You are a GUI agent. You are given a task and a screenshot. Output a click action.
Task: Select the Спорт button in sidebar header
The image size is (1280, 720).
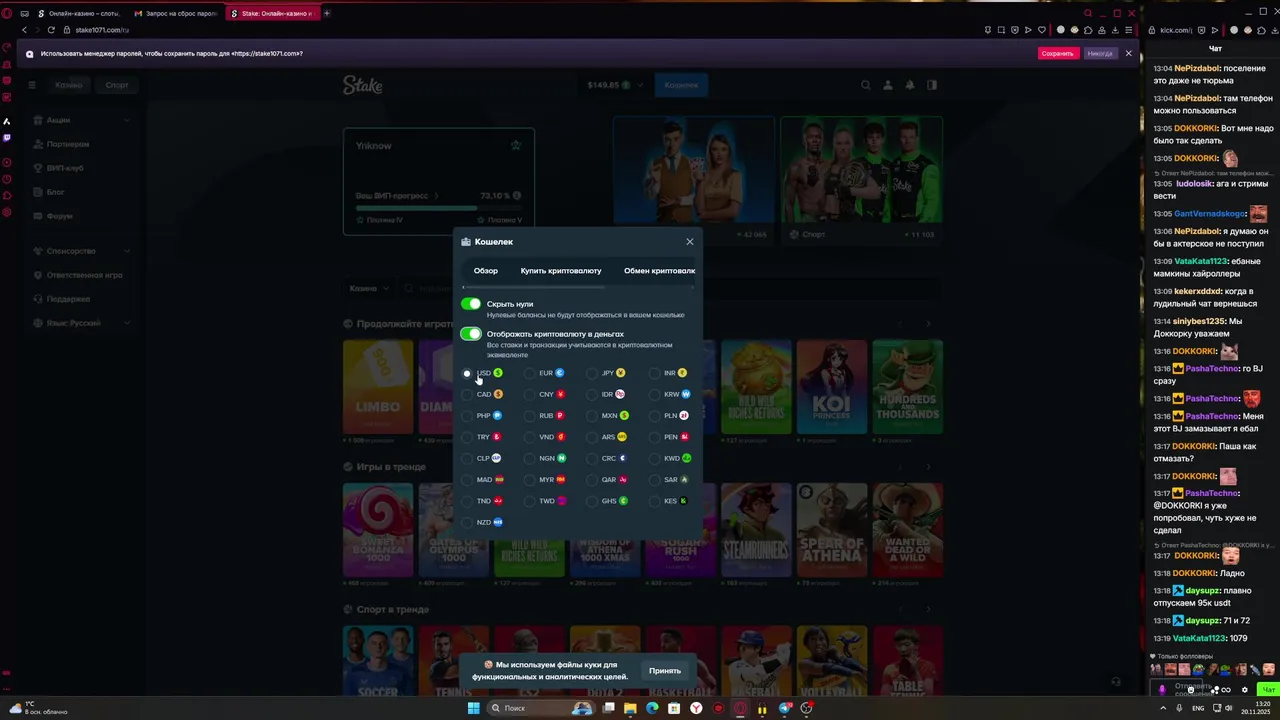(x=117, y=85)
